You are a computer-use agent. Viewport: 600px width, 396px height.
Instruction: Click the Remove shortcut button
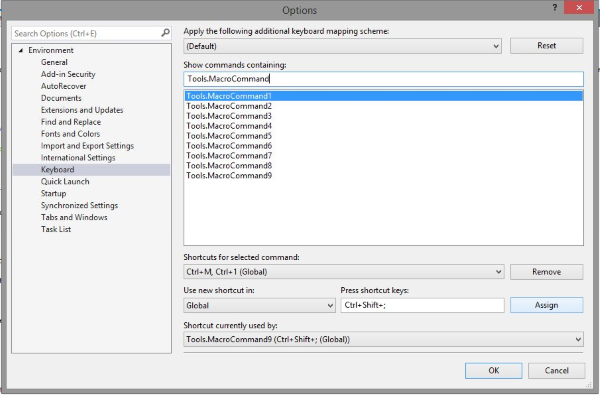tap(546, 272)
